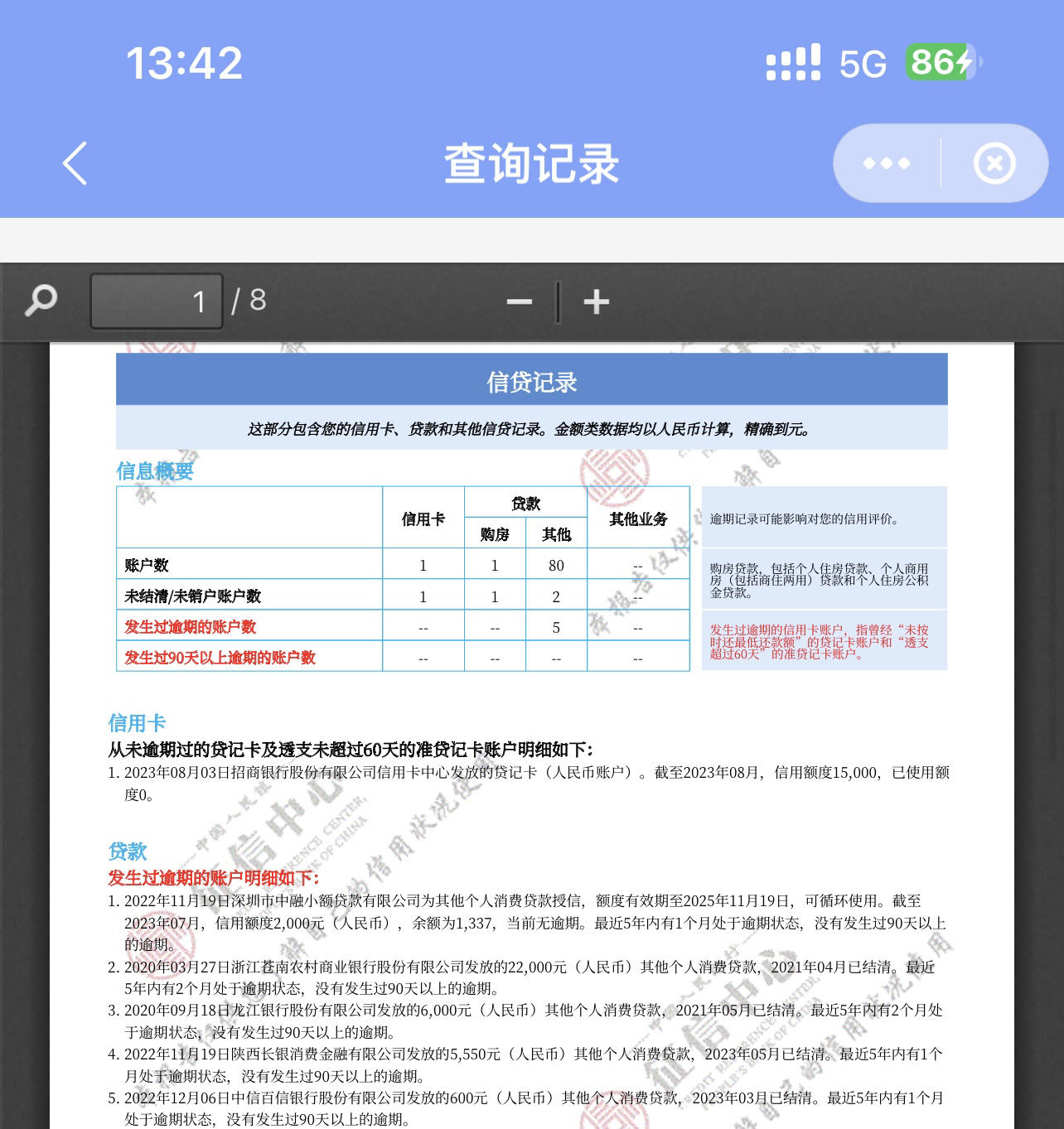Image resolution: width=1064 pixels, height=1129 pixels.
Task: Select the 其他 loan sub-column header
Action: pyautogui.click(x=556, y=534)
